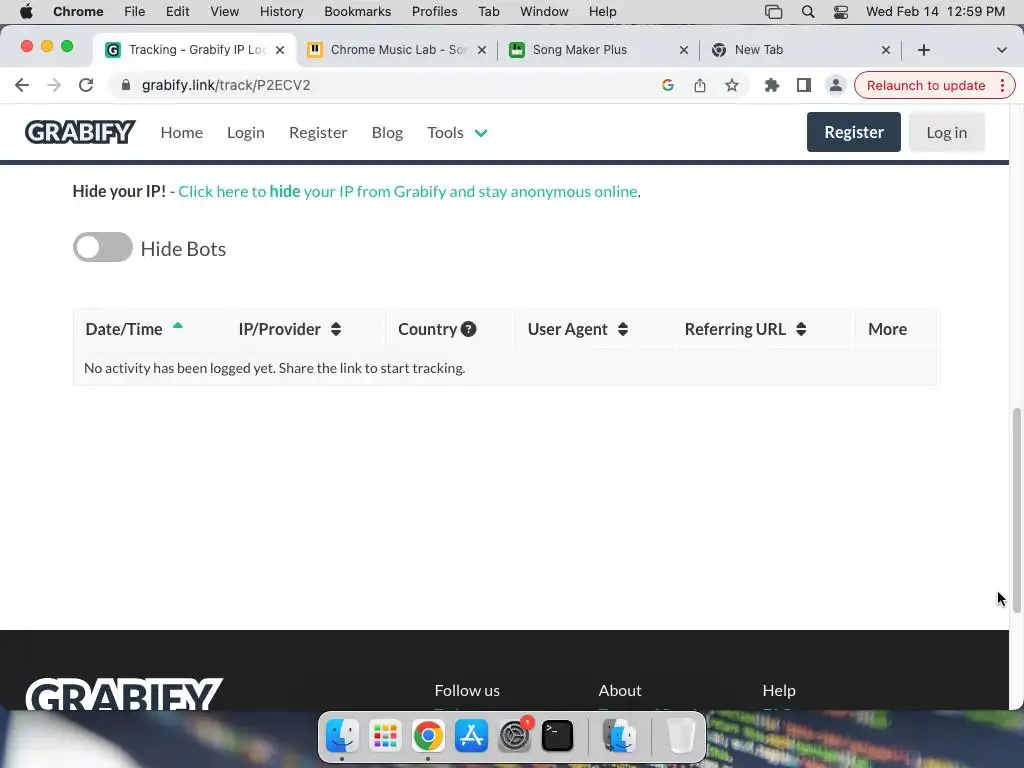
Task: Sort the table by Referring URL
Action: pos(745,329)
